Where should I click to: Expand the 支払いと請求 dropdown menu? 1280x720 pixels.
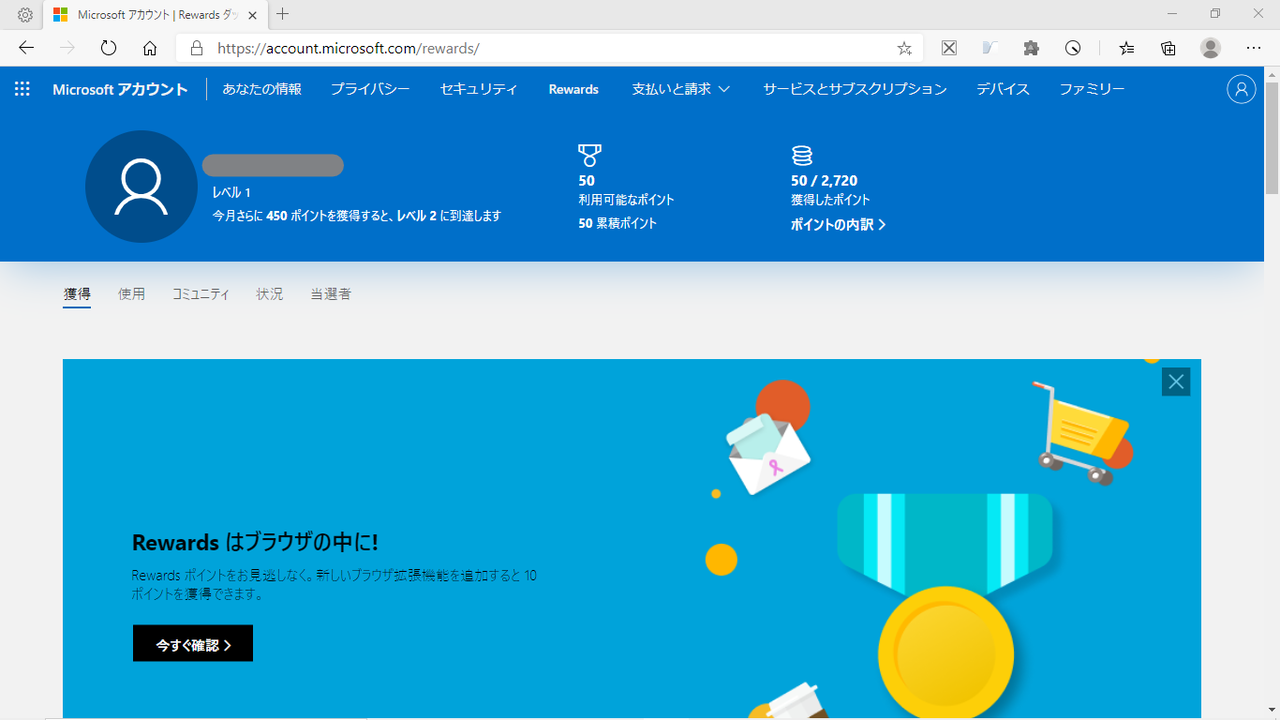click(x=681, y=89)
